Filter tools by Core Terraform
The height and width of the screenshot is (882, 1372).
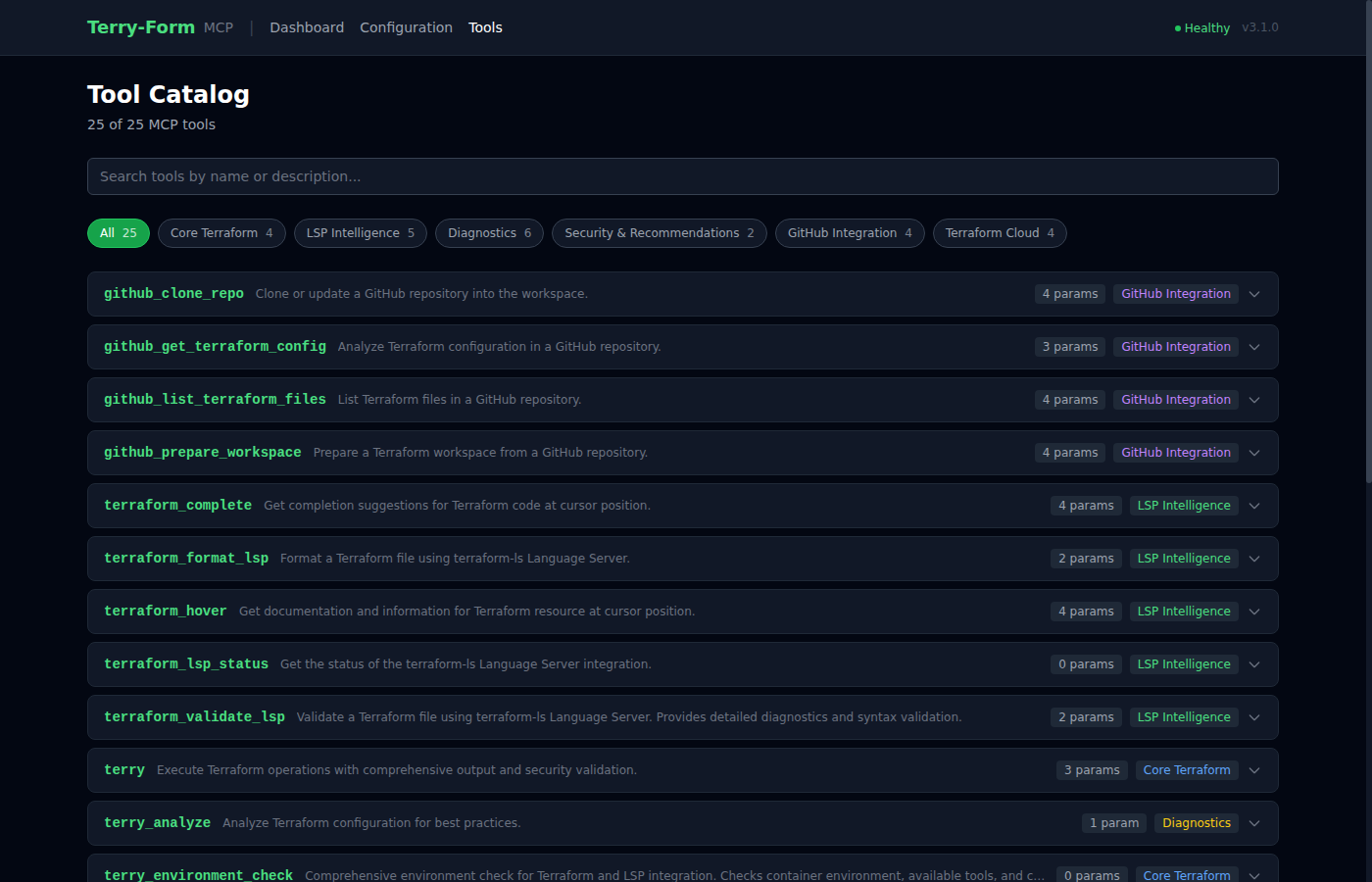click(x=221, y=233)
